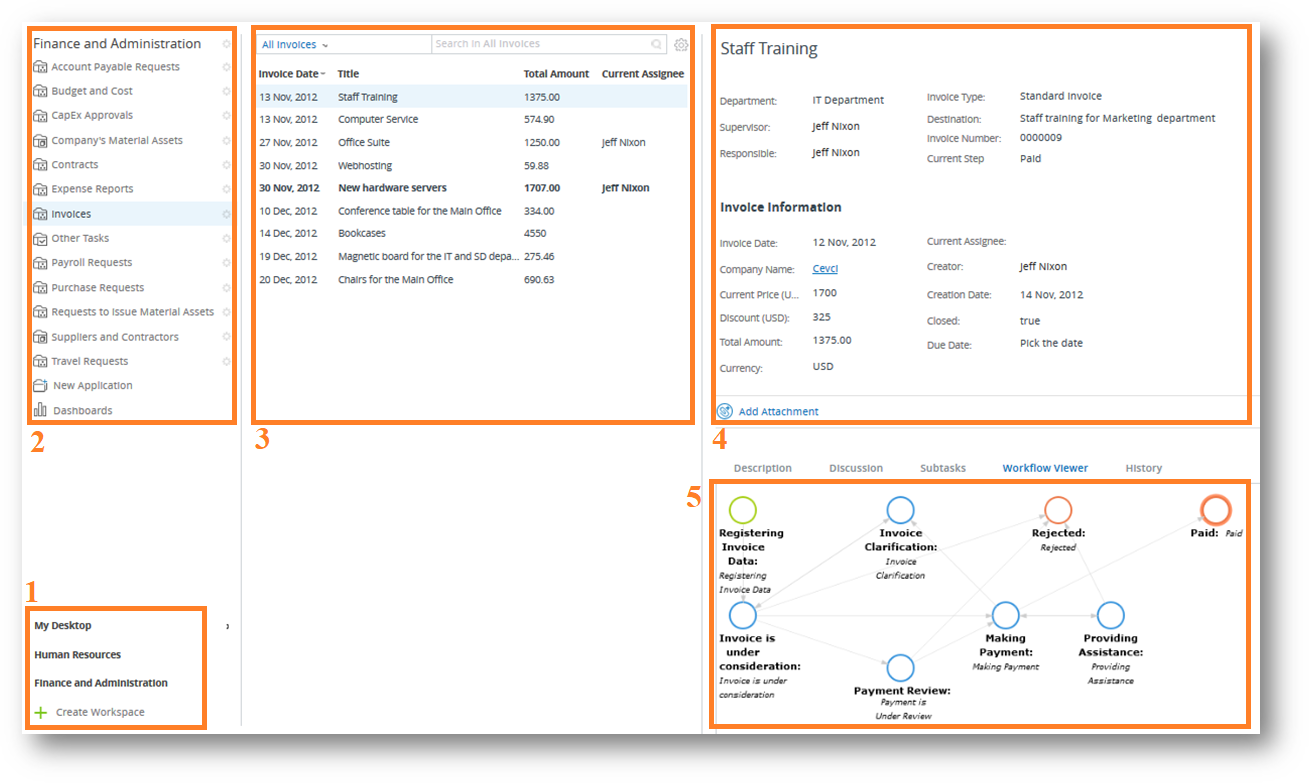Select the Registering Invoice Data workflow node

tap(743, 510)
